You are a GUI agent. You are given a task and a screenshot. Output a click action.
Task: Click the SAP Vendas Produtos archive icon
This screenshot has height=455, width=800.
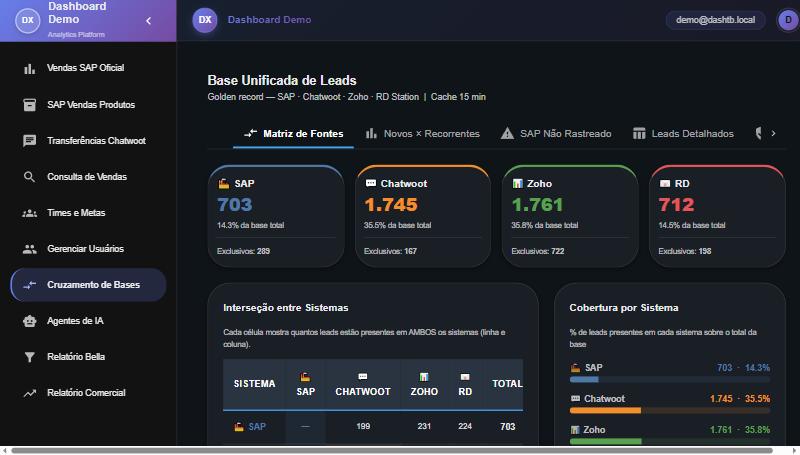[x=30, y=105]
